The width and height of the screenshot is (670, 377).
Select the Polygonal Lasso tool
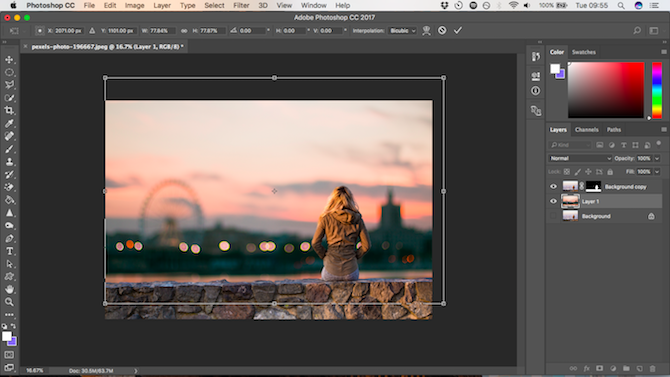[x=9, y=85]
